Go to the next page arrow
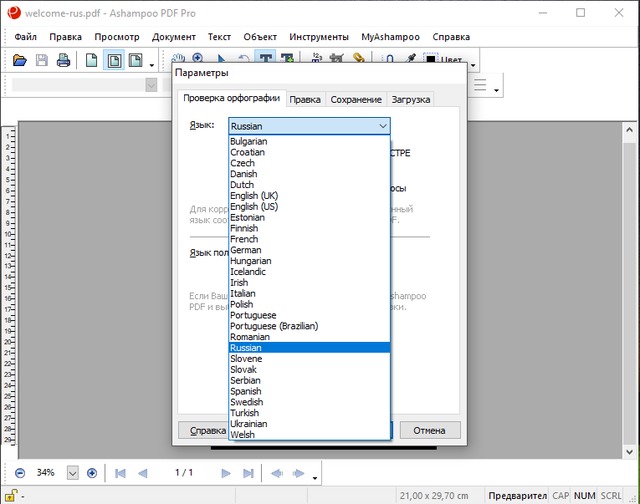This screenshot has height=504, width=640. (x=225, y=472)
